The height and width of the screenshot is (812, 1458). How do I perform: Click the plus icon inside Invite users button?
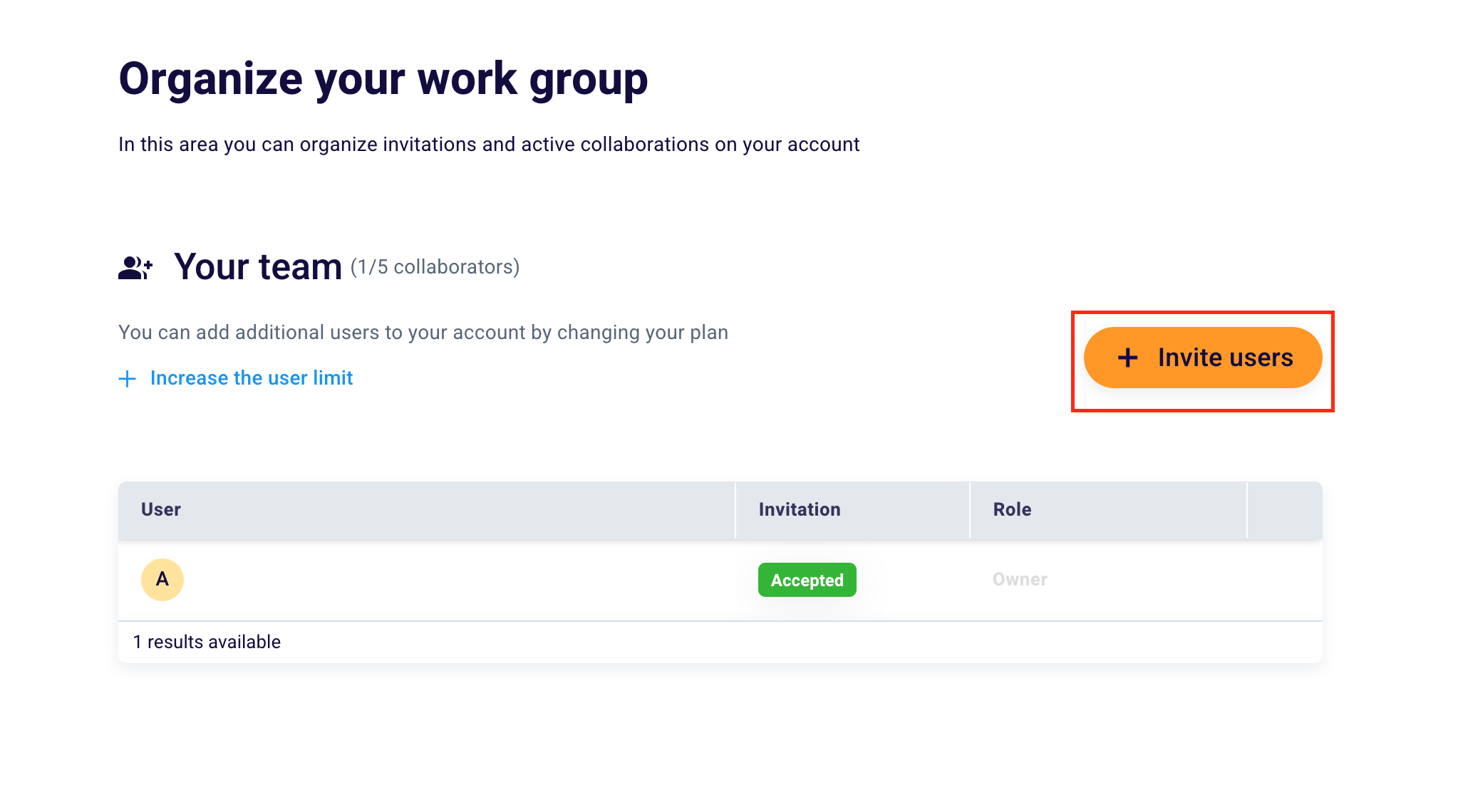click(1127, 358)
